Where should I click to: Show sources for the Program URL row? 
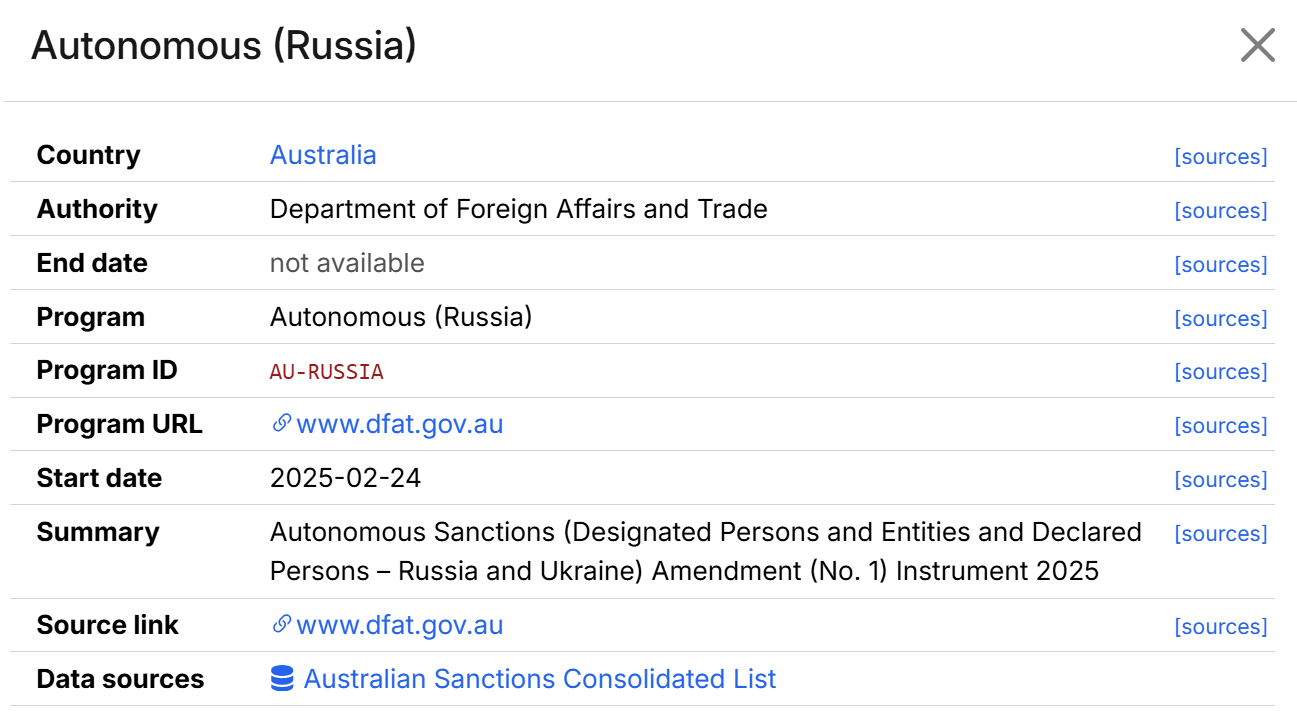tap(1221, 426)
